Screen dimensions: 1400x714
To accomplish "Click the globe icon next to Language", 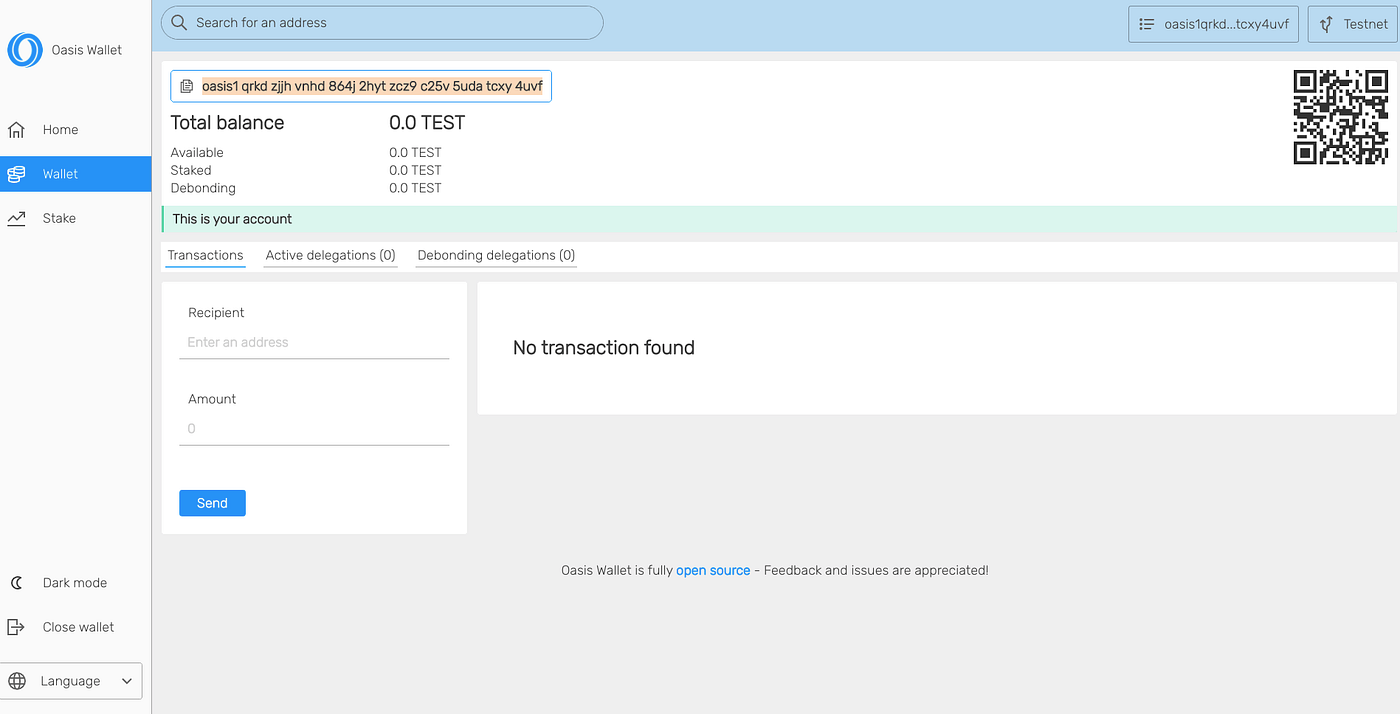I will 17,681.
